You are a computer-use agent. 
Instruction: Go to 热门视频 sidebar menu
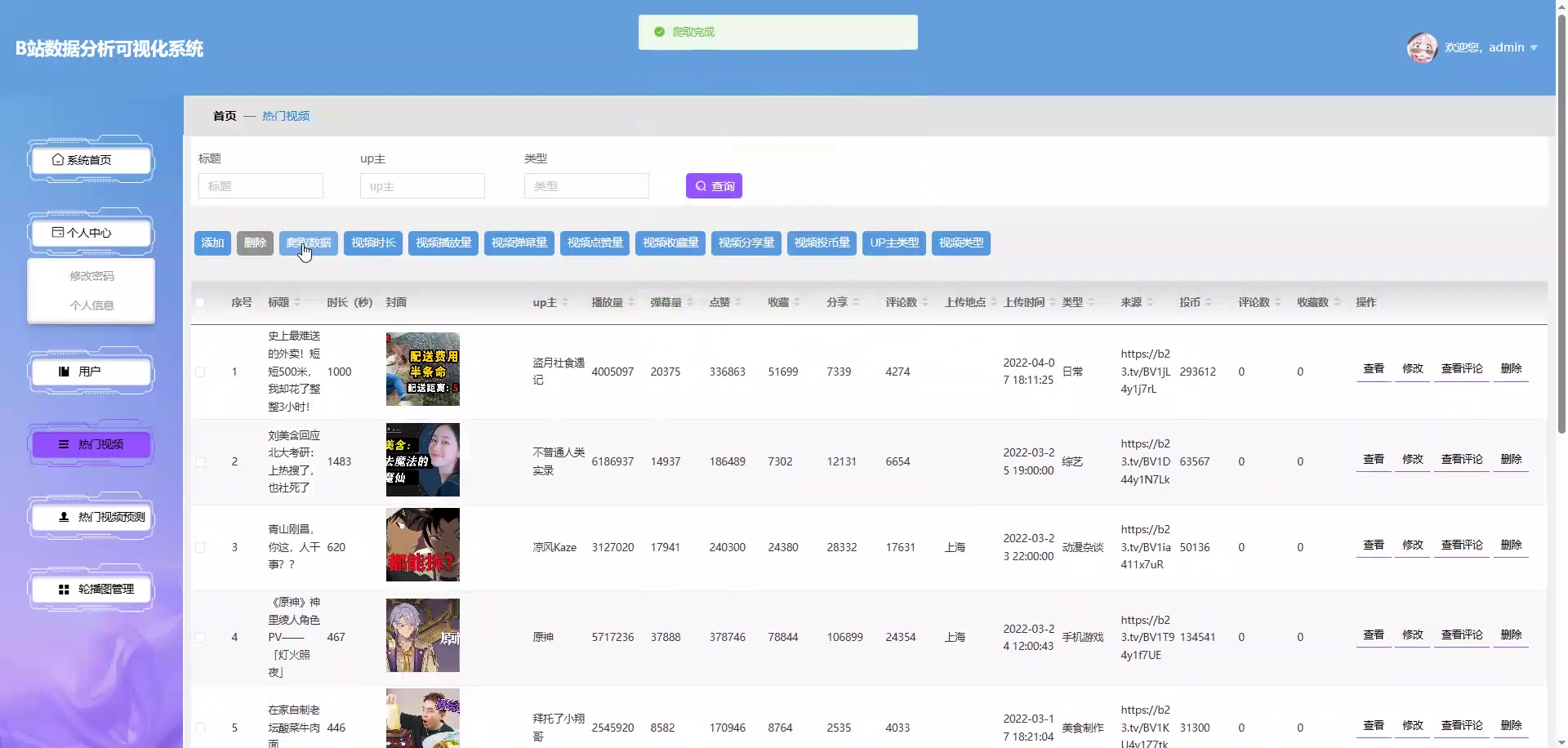91,444
